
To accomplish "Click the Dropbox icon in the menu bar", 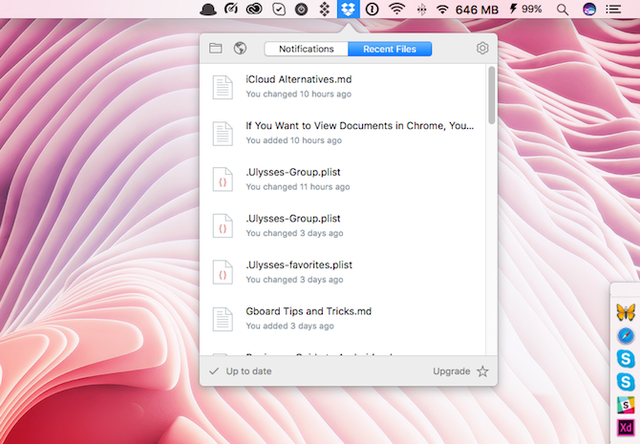I will coord(346,9).
